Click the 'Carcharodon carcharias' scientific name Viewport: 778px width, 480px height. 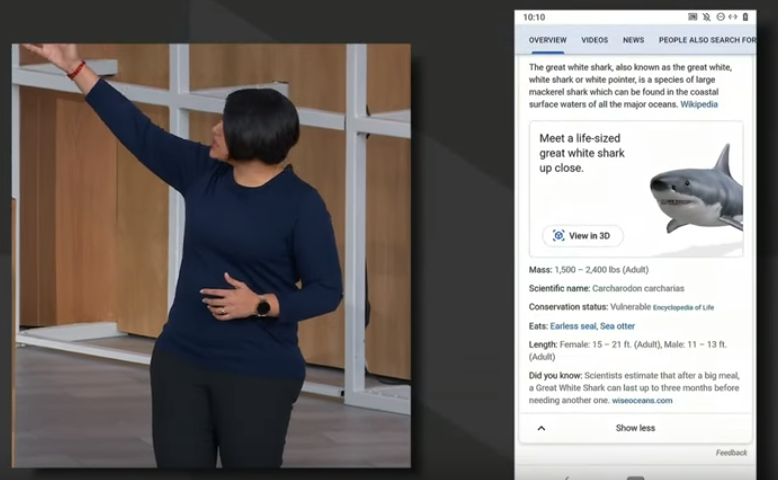(638, 288)
